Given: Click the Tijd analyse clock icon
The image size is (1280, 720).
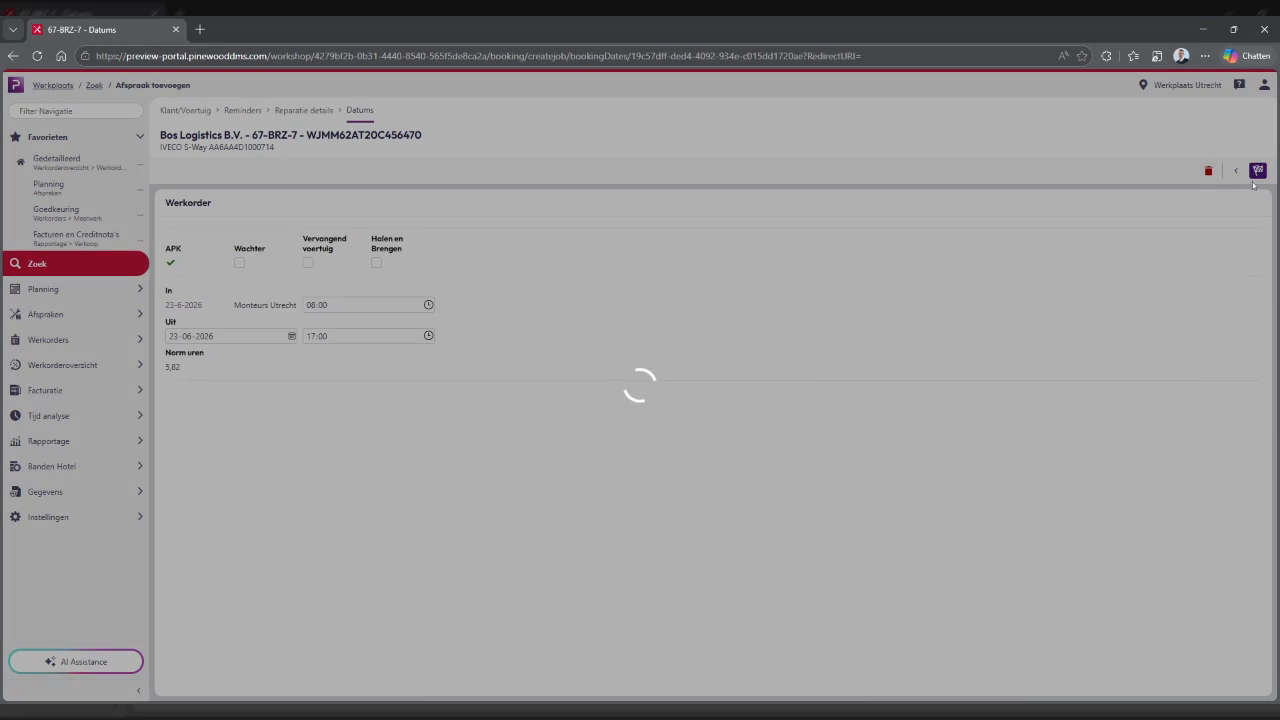Looking at the screenshot, I should pos(15,416).
